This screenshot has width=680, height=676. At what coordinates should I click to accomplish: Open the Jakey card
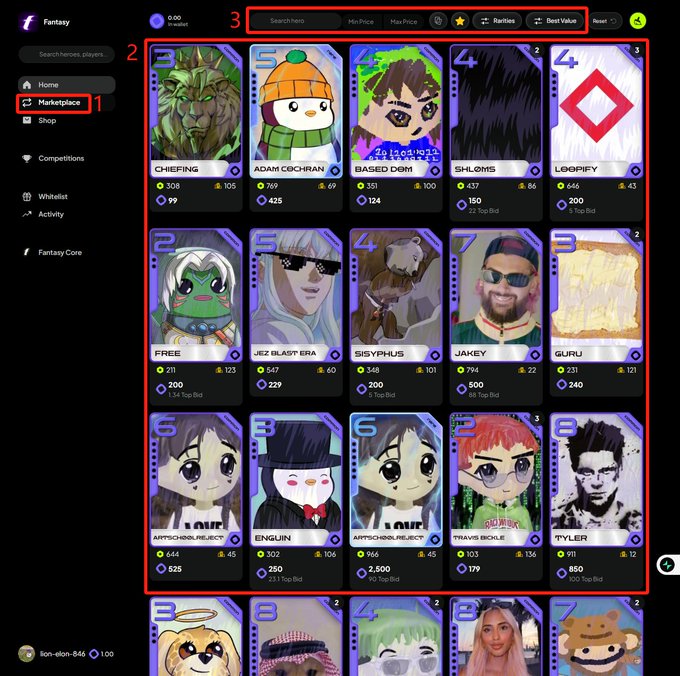[496, 295]
